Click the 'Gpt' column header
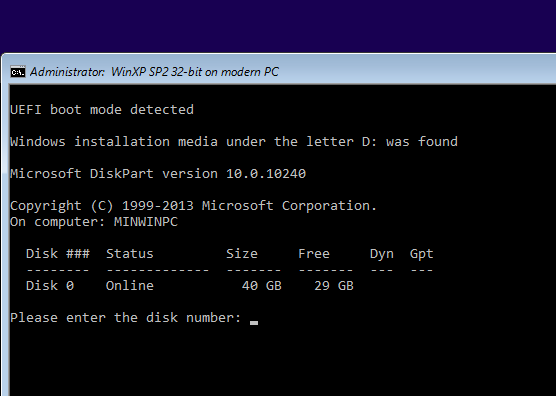This screenshot has width=556, height=396. [x=422, y=254]
